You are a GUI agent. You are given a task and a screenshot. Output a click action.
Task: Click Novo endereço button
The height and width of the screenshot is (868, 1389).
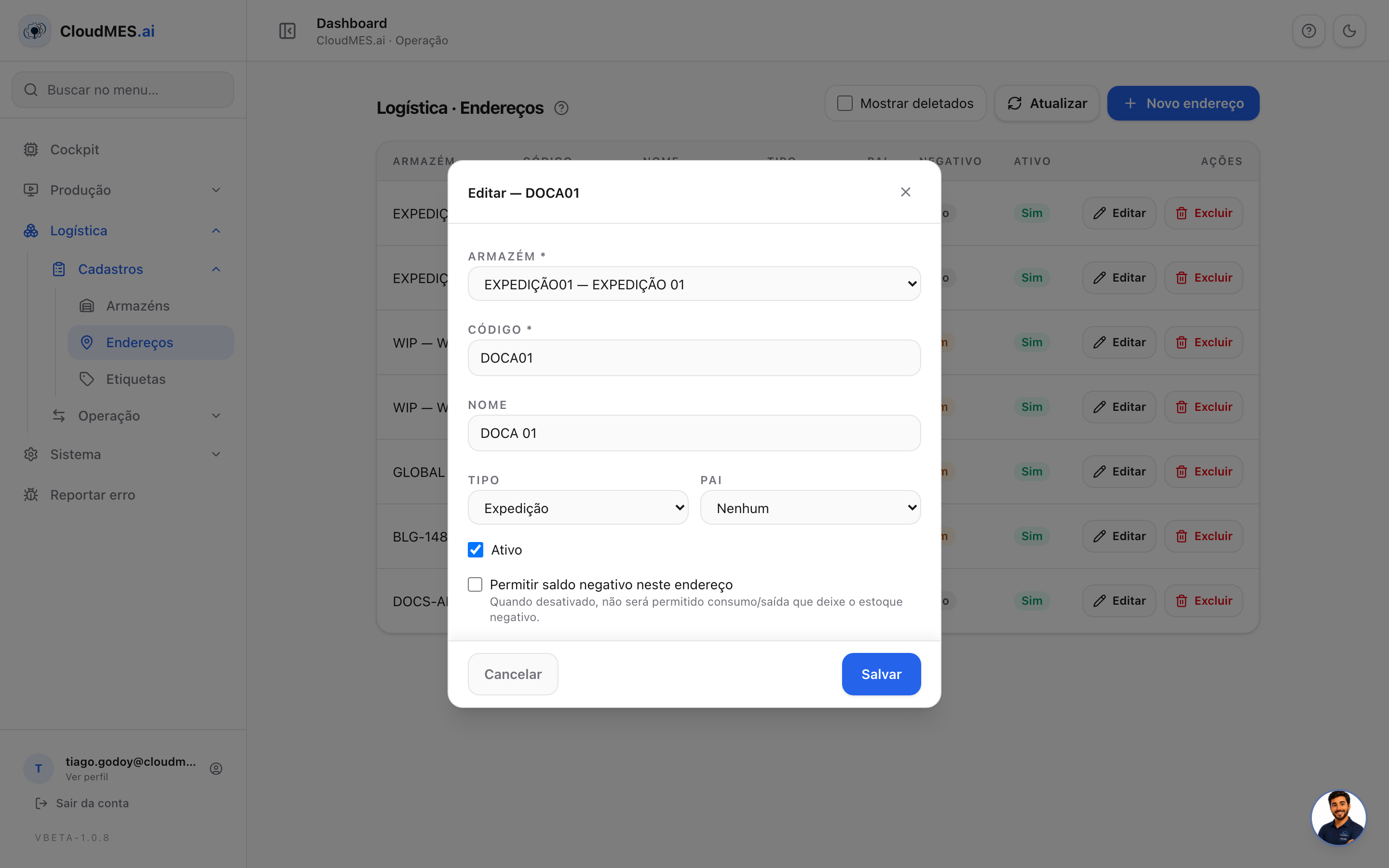[1183, 103]
